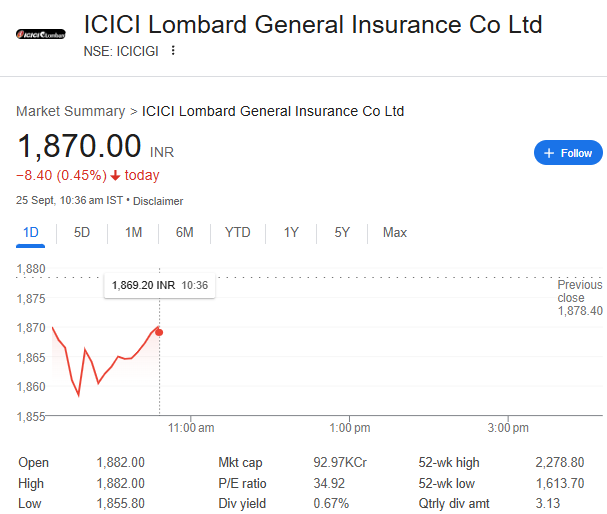Image resolution: width=607 pixels, height=514 pixels.
Task: Click the 1,870.00 current price figure
Action: point(79,146)
